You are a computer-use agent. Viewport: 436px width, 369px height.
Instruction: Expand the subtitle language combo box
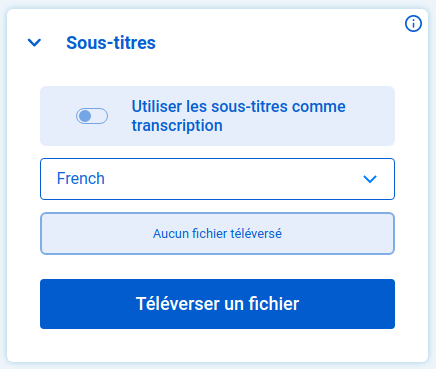(217, 179)
